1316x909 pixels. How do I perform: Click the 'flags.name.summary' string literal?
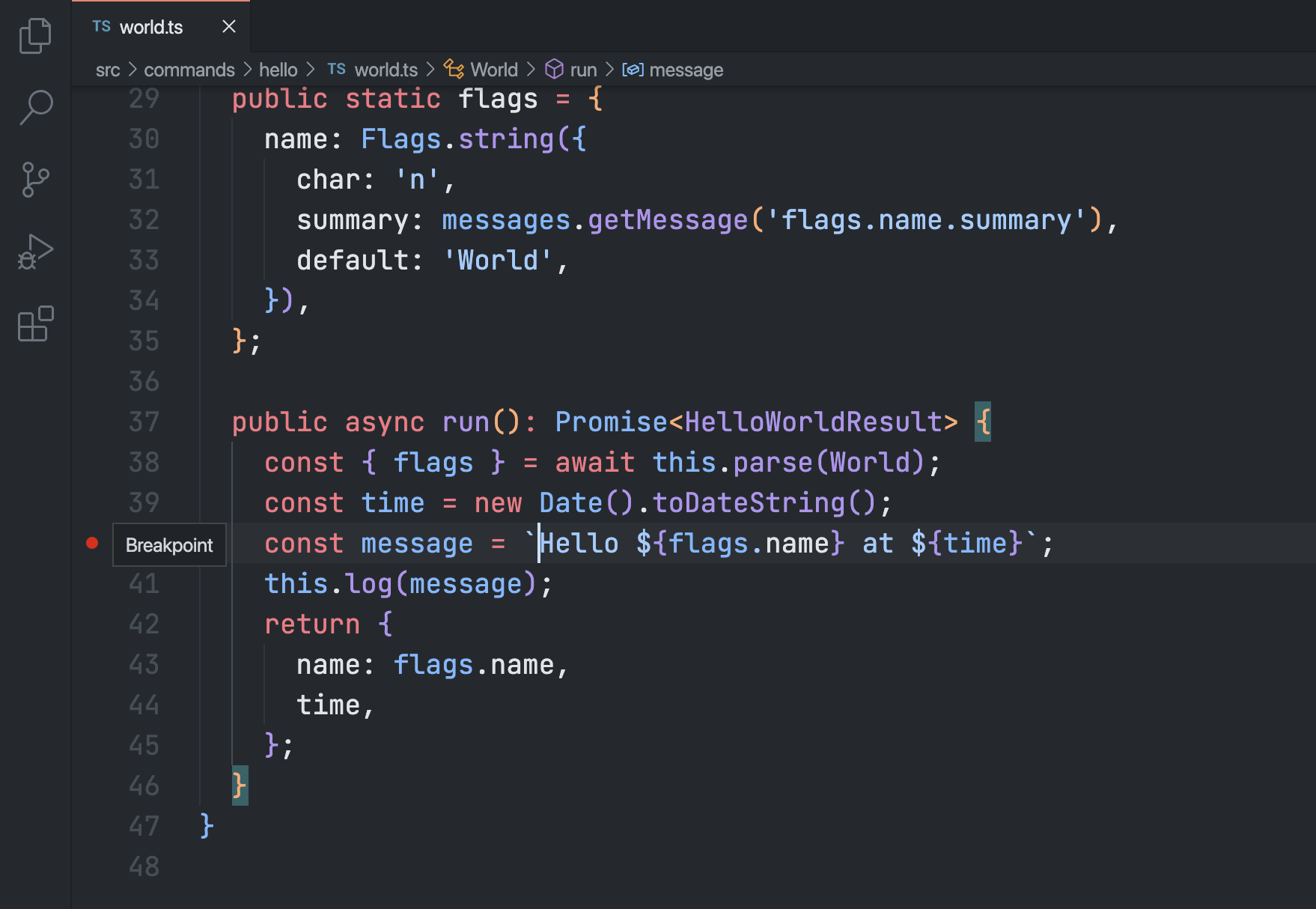(926, 220)
